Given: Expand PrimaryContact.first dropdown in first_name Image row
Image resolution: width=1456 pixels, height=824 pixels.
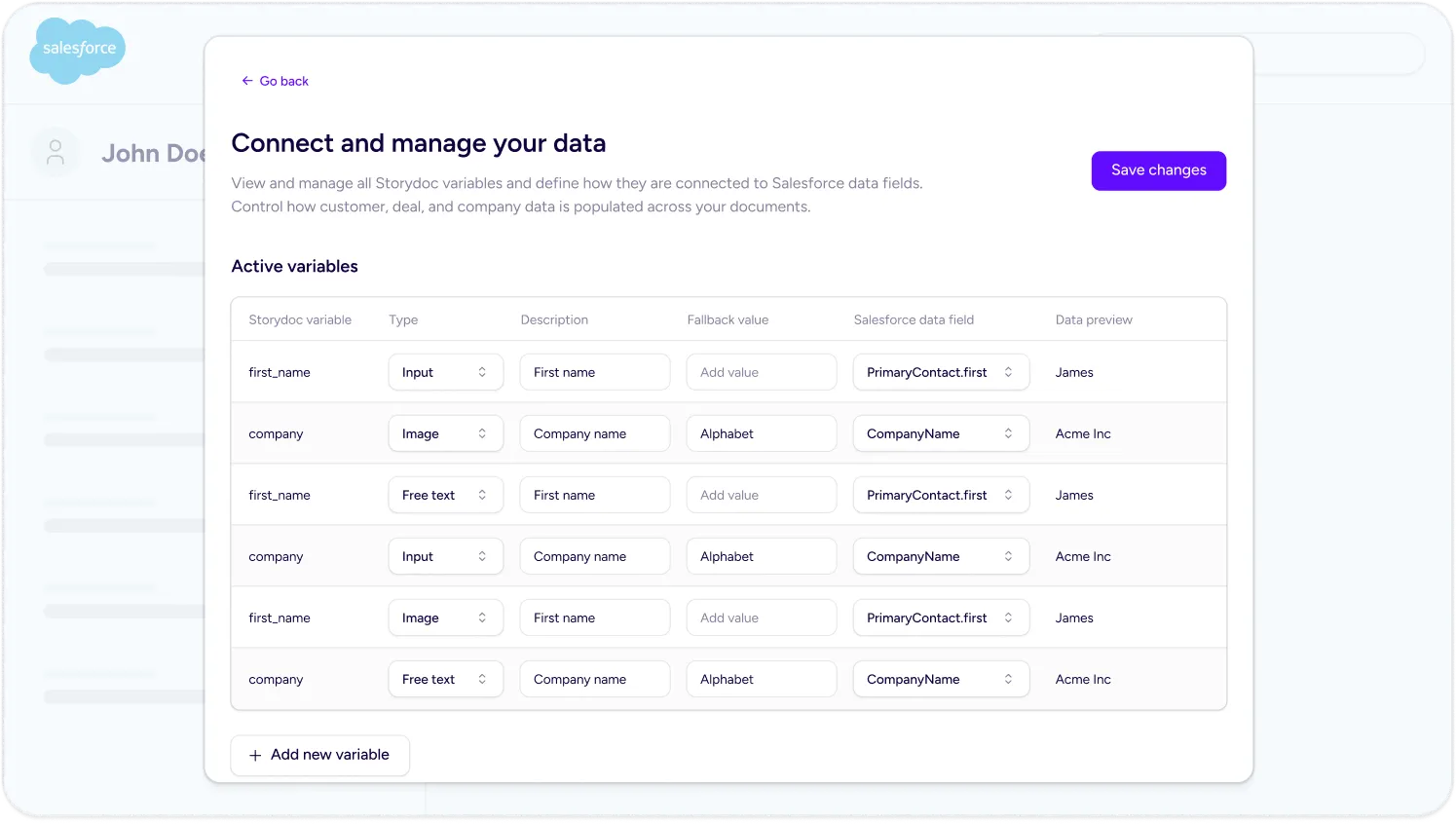Looking at the screenshot, I should tap(941, 618).
